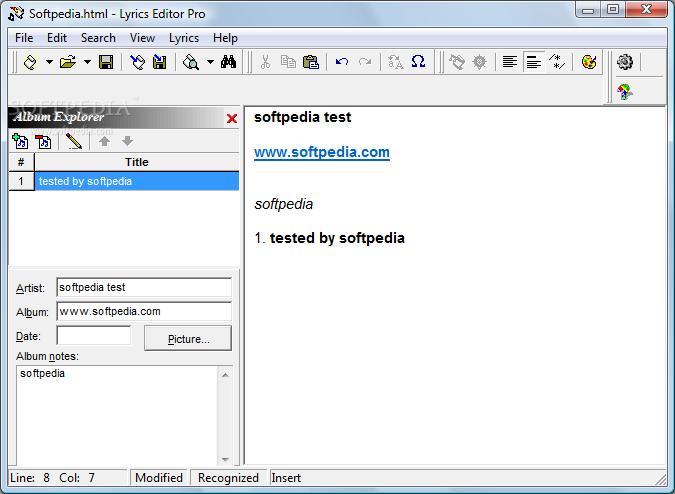Insert special character Omega icon

418,62
